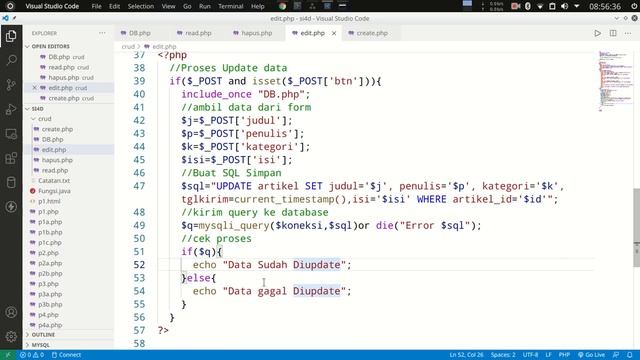640x360 pixels.
Task: Open the system power menu icon
Action: coord(634,6)
